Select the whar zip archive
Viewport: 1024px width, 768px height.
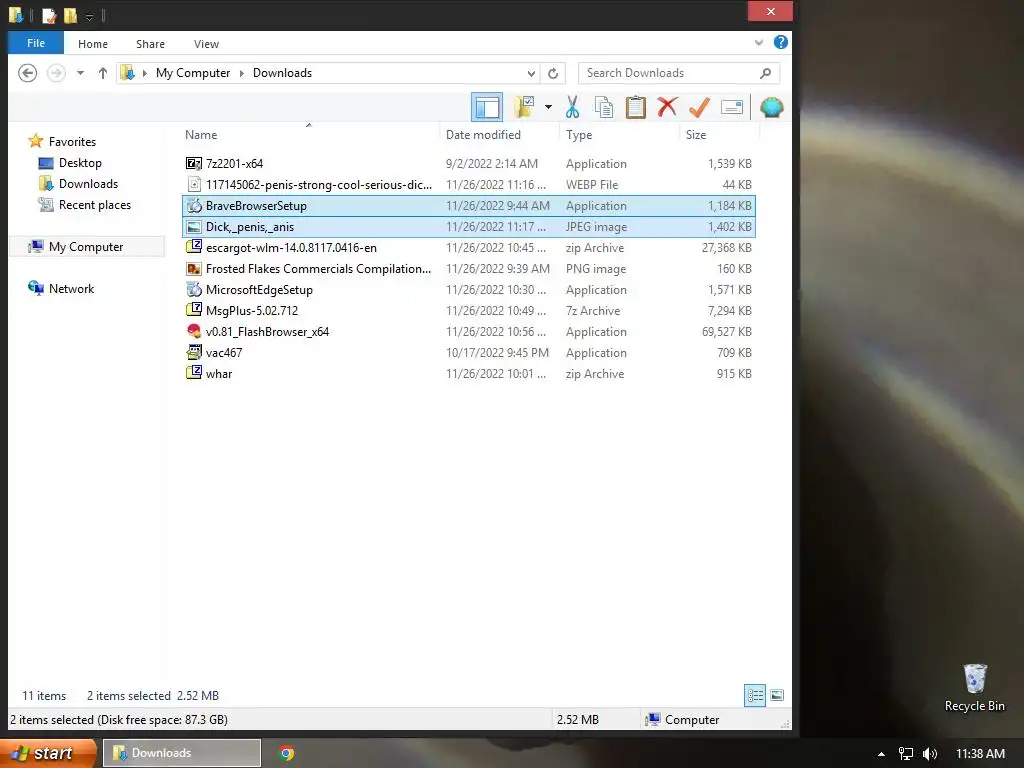[468, 374]
